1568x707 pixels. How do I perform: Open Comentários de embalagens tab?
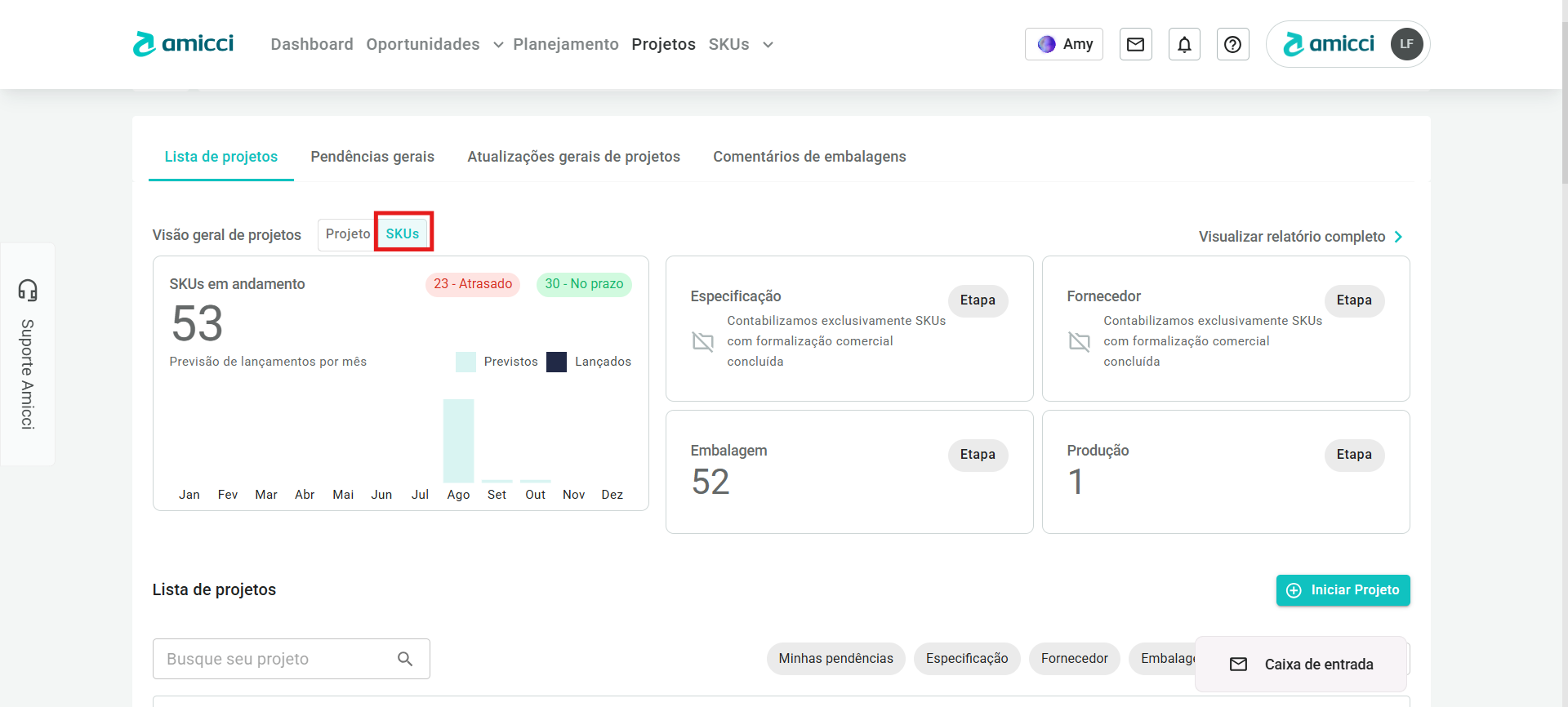809,157
